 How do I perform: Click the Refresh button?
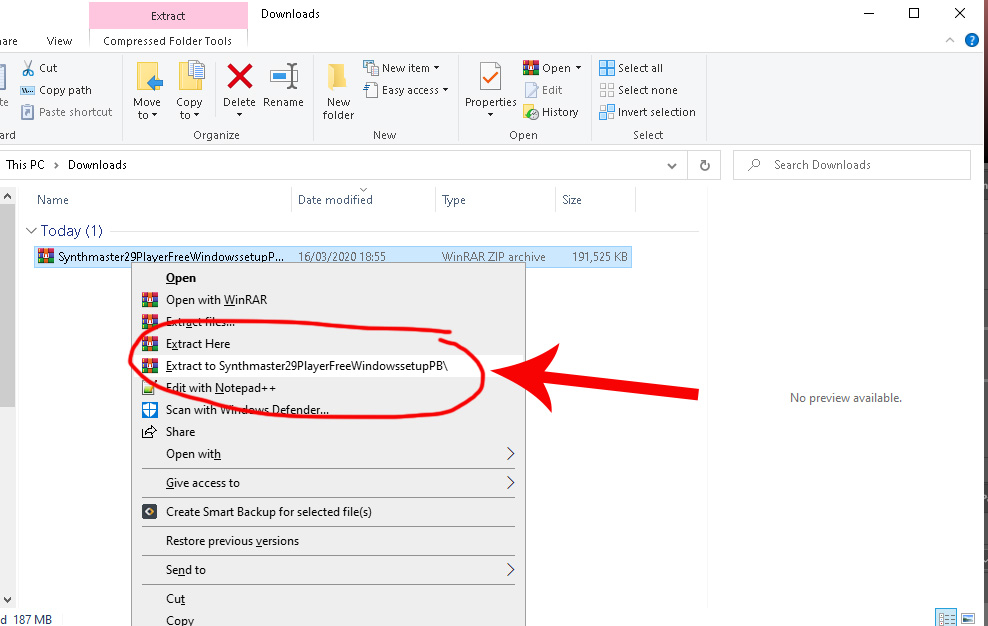tap(704, 165)
